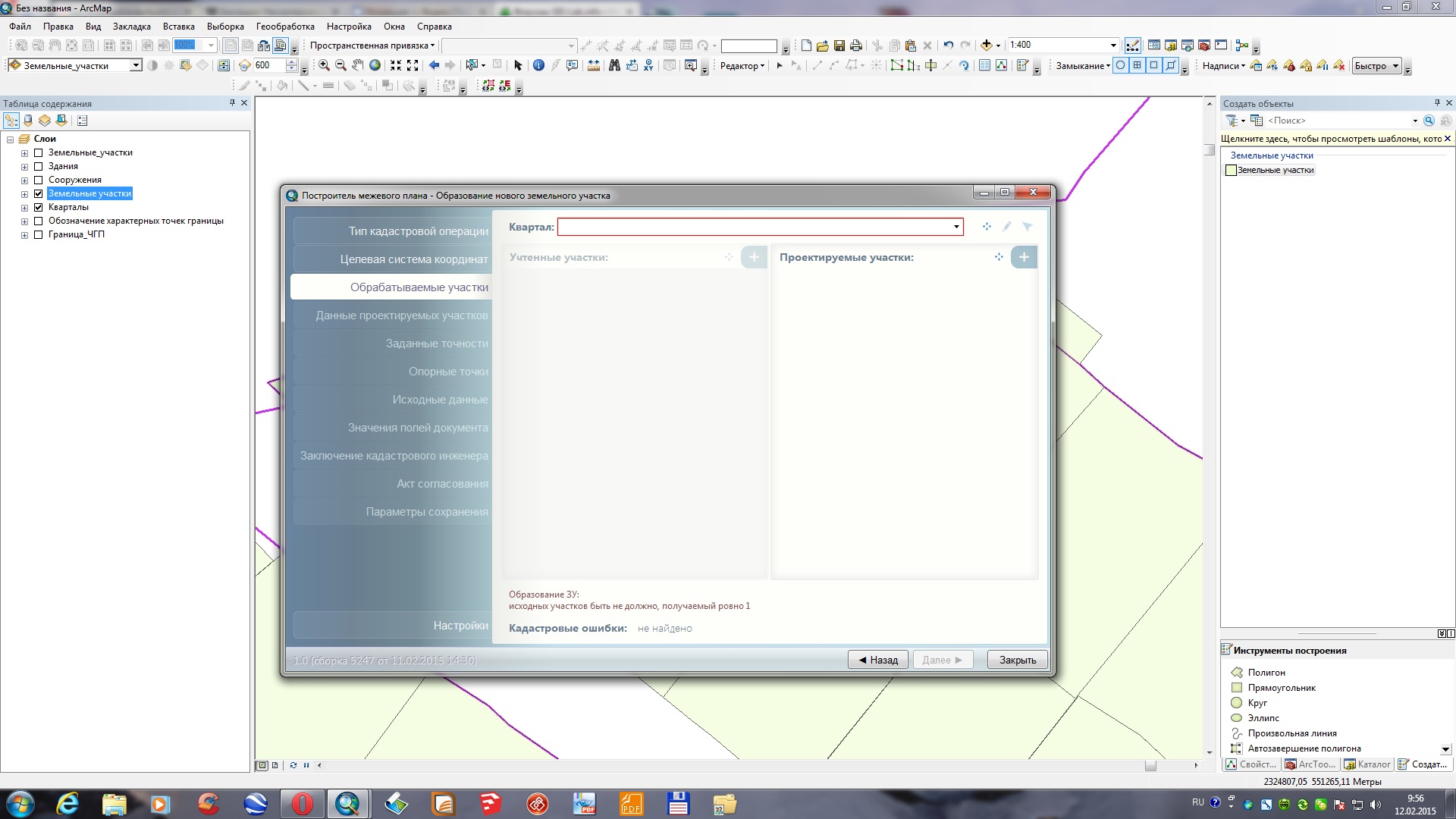This screenshot has height=819, width=1456.
Task: Activate the Identify info tool
Action: (x=538, y=66)
